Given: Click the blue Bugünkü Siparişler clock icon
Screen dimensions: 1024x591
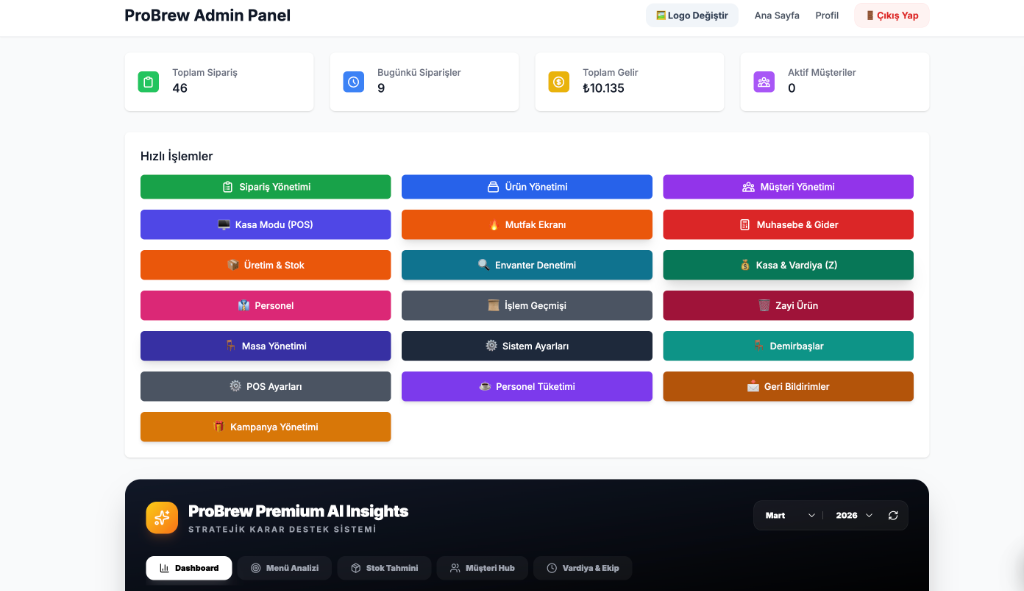Looking at the screenshot, I should coord(353,82).
